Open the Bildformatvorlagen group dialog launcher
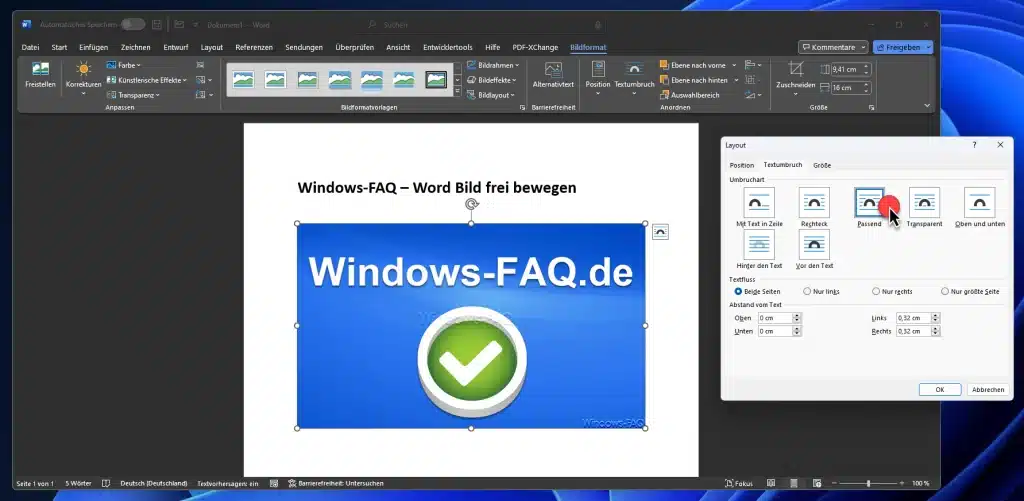1024x501 pixels. click(522, 107)
